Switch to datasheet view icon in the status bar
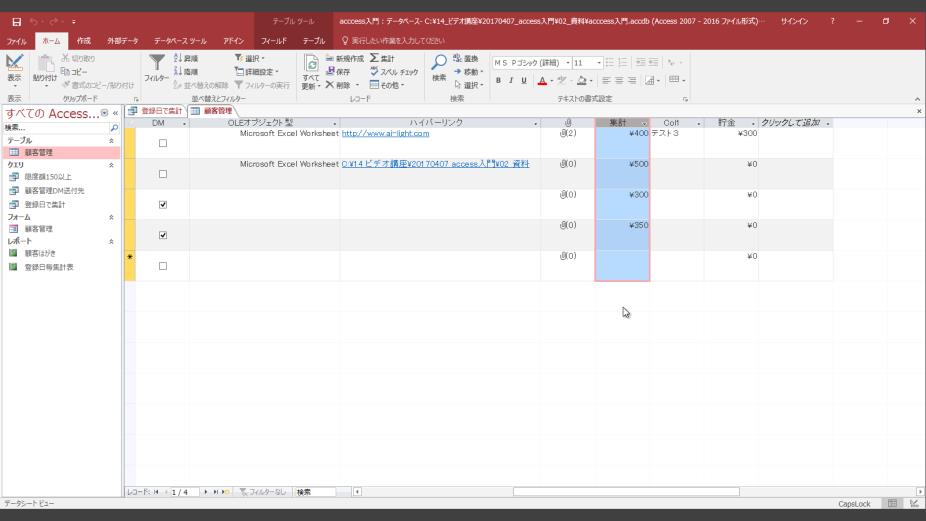 click(x=892, y=503)
